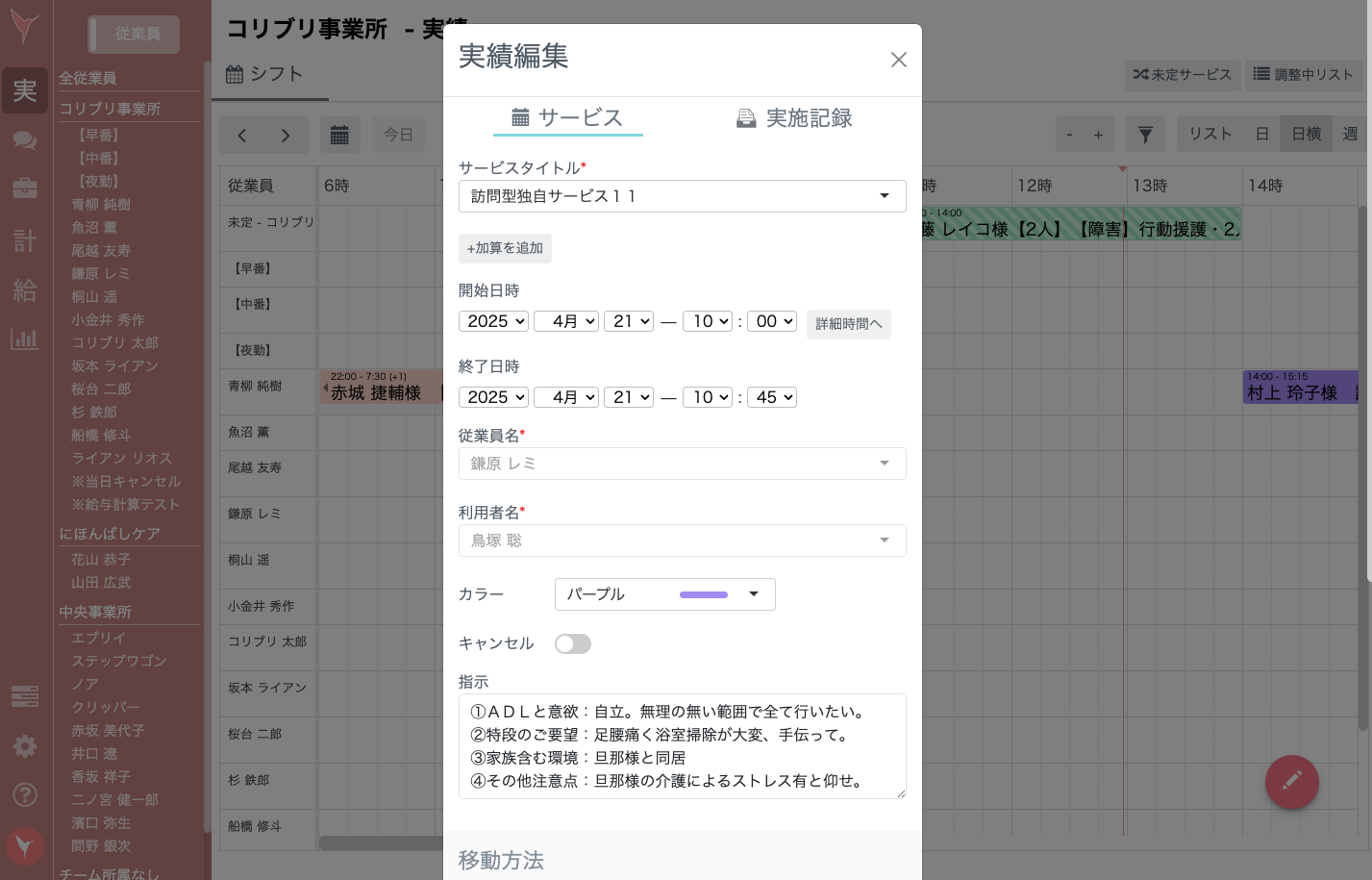1372x880 pixels.
Task: Click the filter funnel icon above the schedule
Action: 1144,134
